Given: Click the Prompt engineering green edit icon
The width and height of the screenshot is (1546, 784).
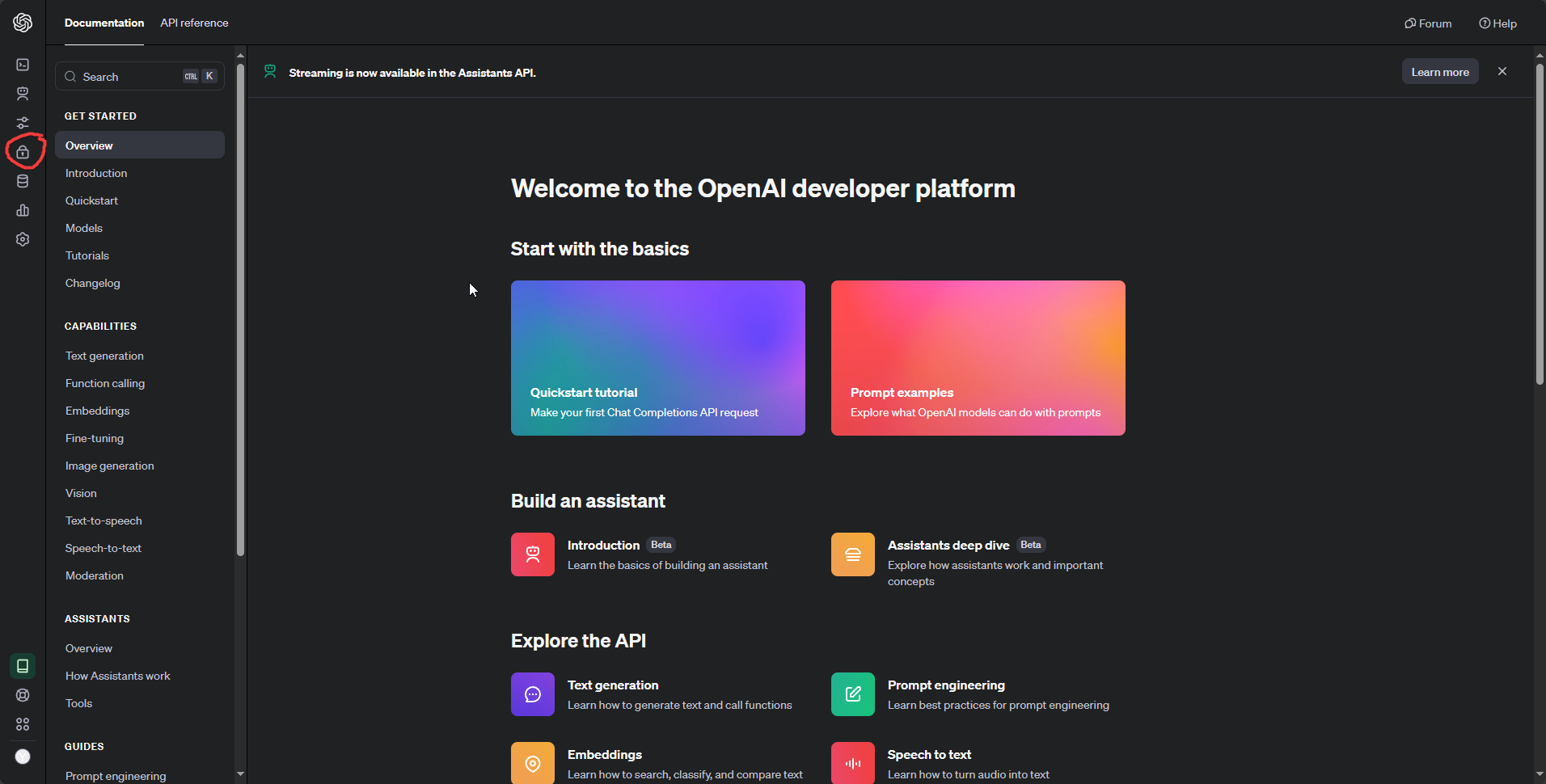Looking at the screenshot, I should pos(853,694).
